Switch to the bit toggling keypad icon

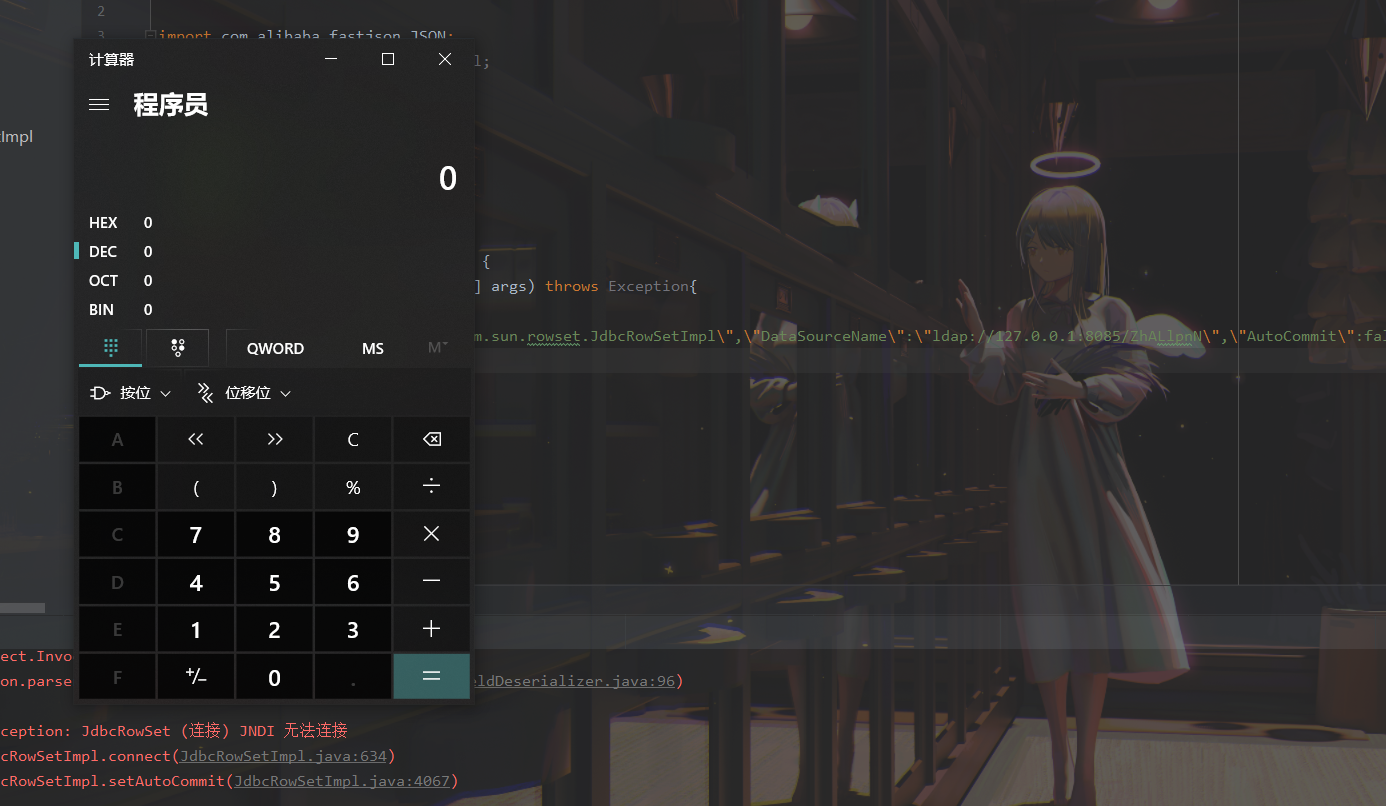click(178, 347)
